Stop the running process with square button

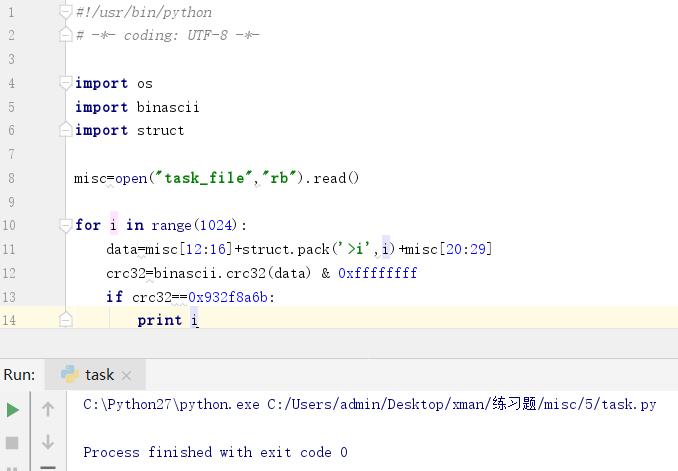(x=12, y=442)
